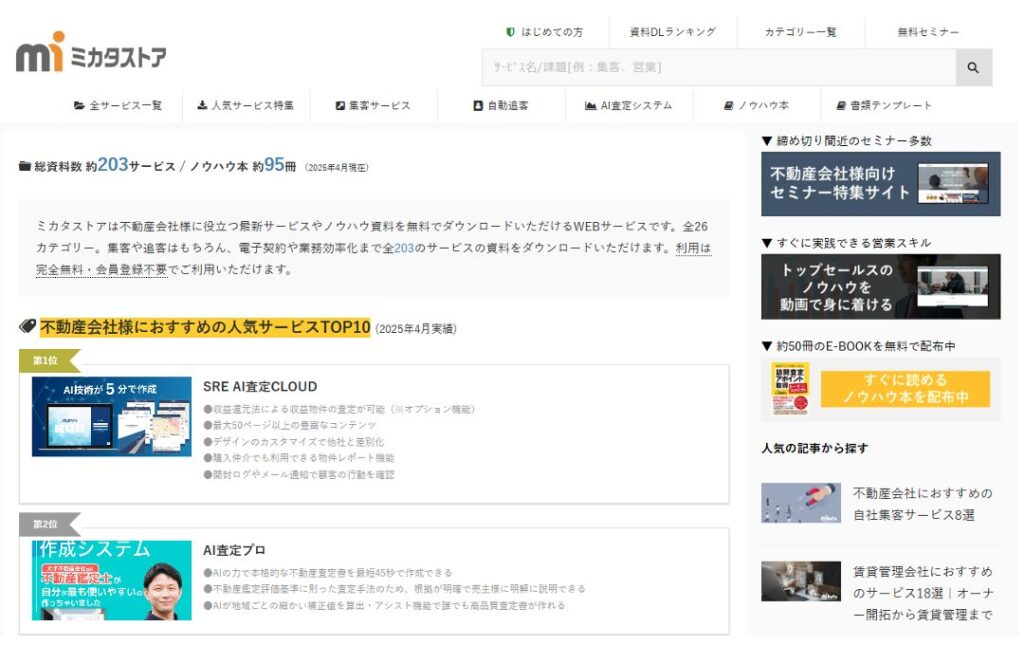
Task: Open 無料セミナー page
Action: [x=929, y=32]
